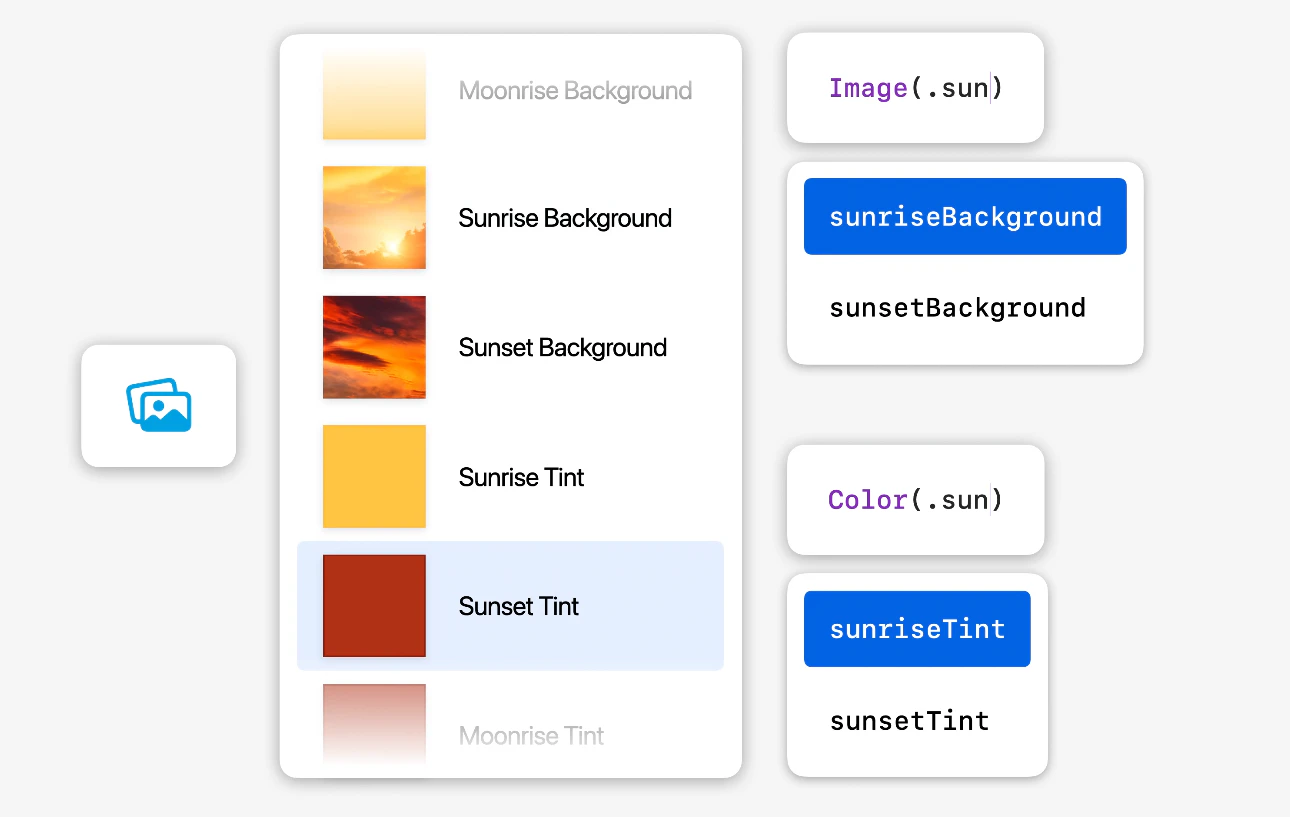
Task: Select the Sunset Background sky thumbnail
Action: click(x=374, y=347)
